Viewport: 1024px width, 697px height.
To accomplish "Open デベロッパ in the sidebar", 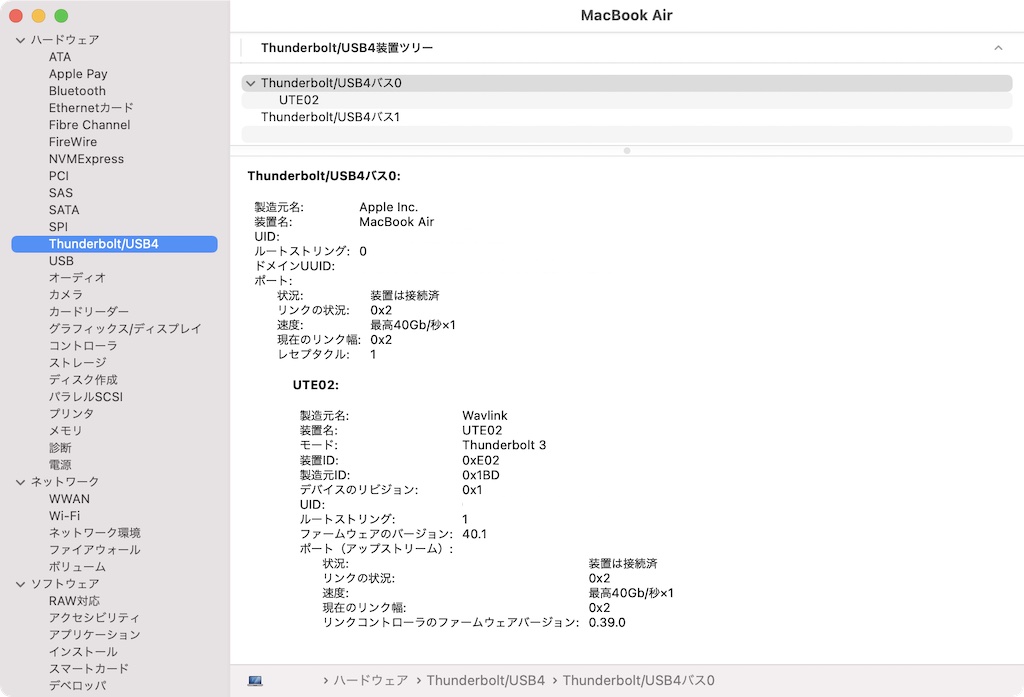I will click(77, 685).
